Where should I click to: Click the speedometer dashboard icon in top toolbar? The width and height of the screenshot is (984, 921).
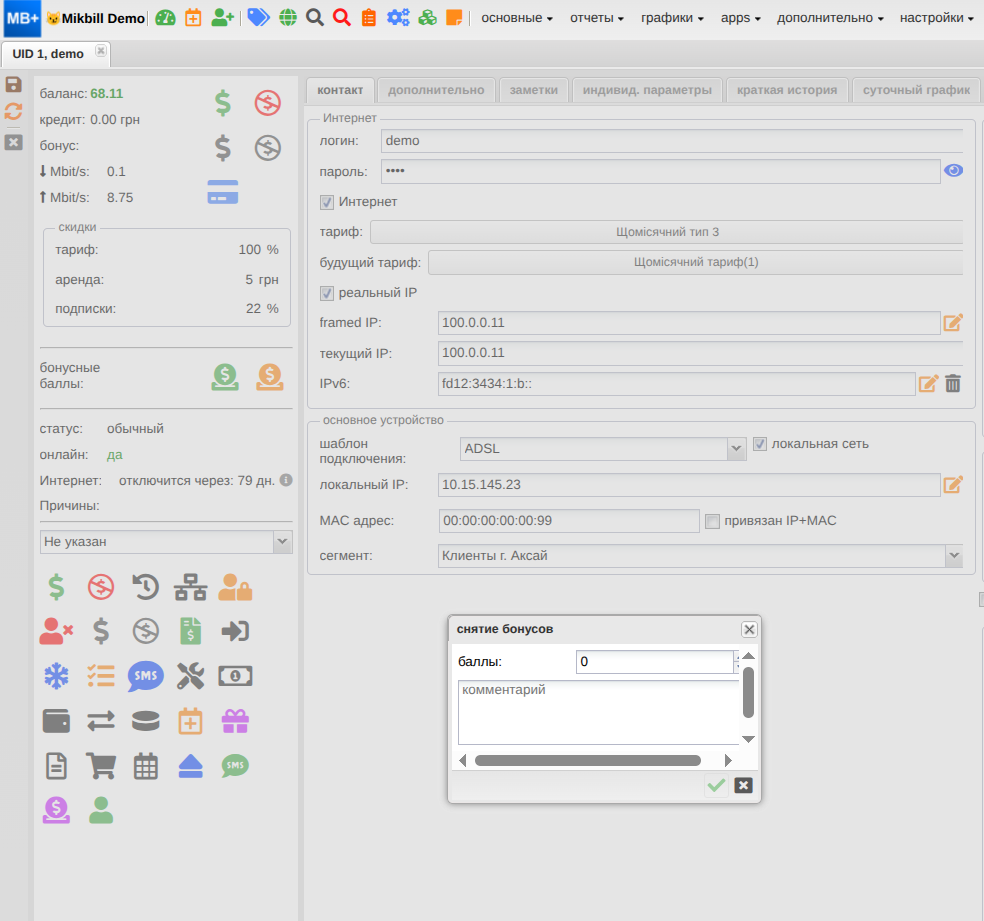click(165, 18)
